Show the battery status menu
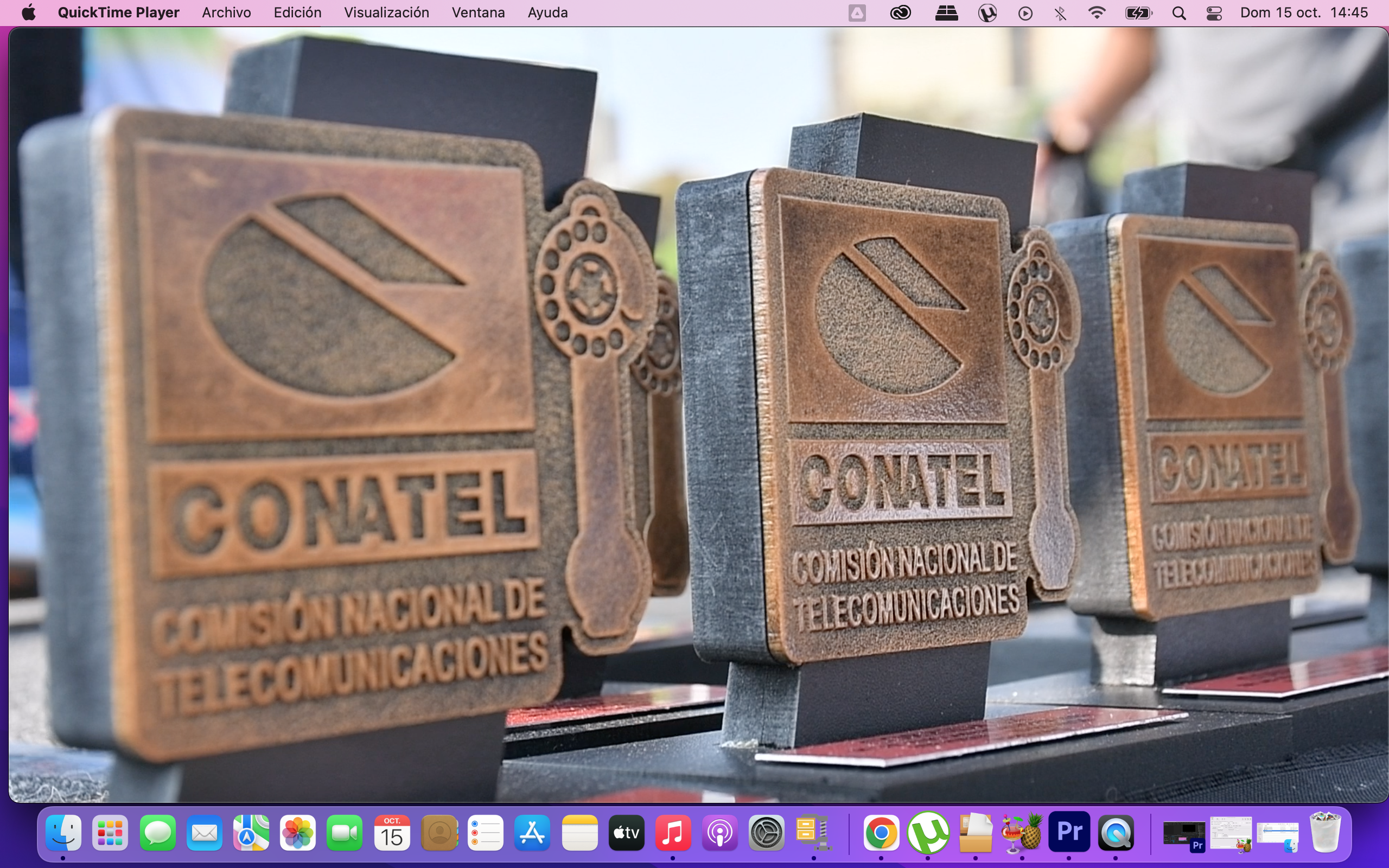The height and width of the screenshot is (868, 1389). (1138, 12)
